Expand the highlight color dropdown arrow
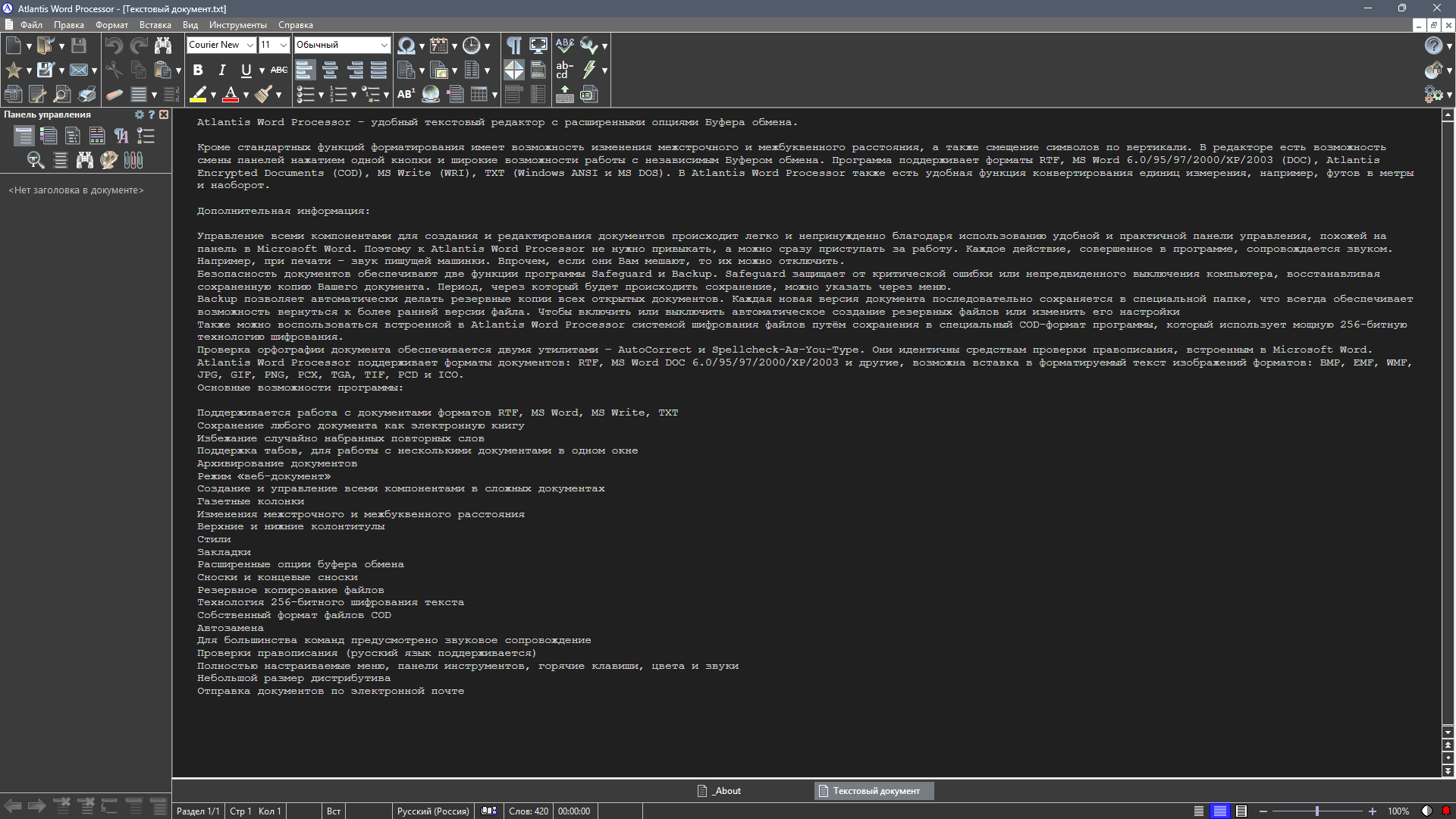The image size is (1456, 819). coord(213,95)
